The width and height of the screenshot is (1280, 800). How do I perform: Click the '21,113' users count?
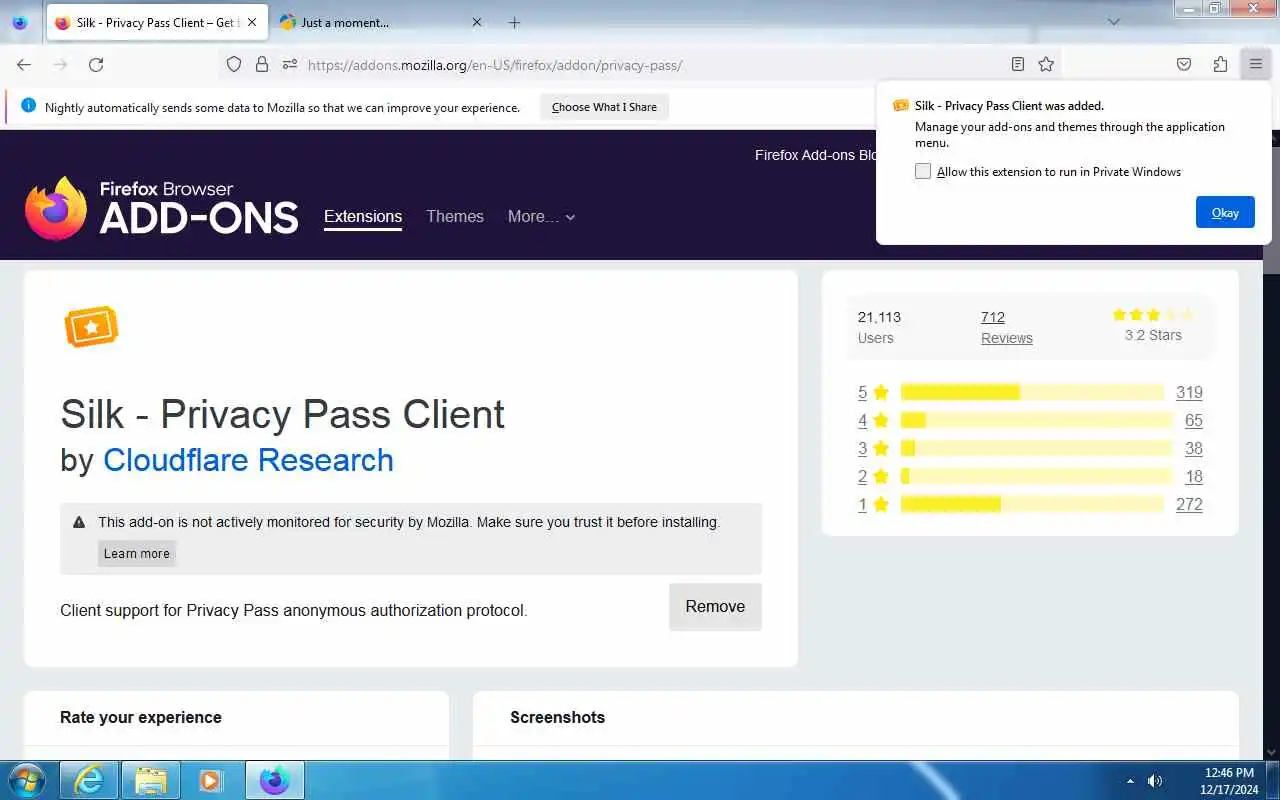click(x=879, y=317)
